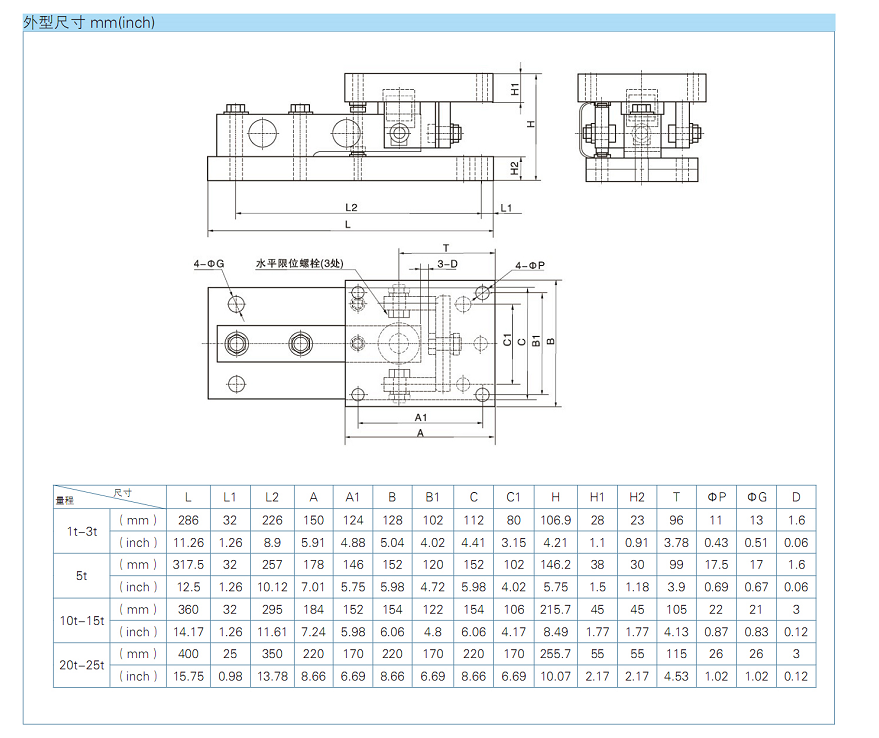Click the 4-ΦP callout in the plan view
The width and height of the screenshot is (879, 738).
coord(530,266)
